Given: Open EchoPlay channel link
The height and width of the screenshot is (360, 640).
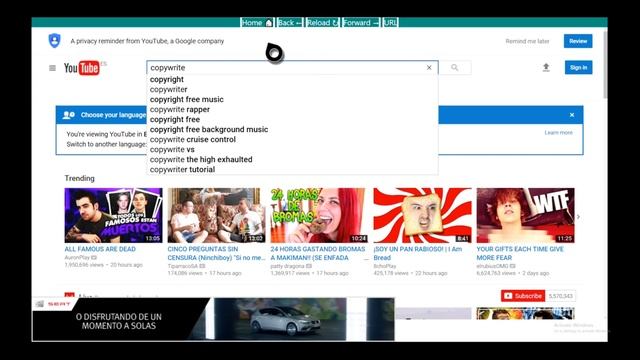Looking at the screenshot, I should (x=385, y=266).
